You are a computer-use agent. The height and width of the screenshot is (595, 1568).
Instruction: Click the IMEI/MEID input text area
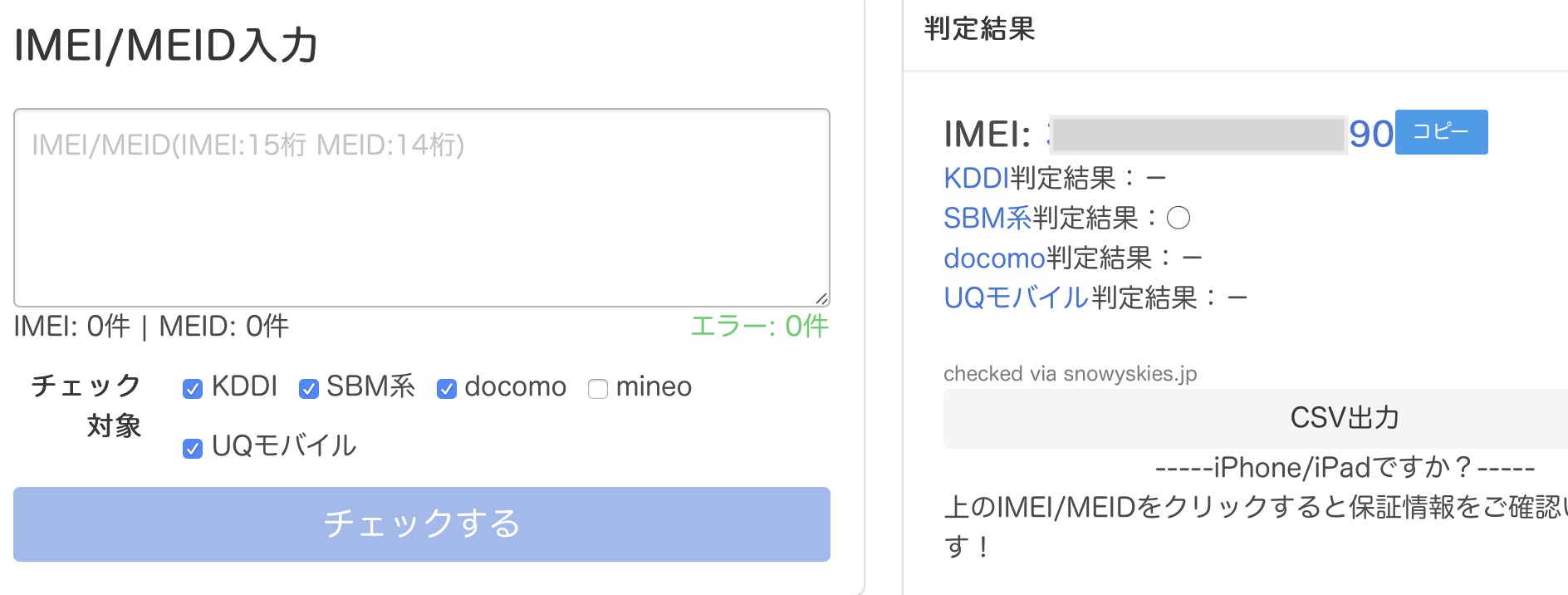coord(421,208)
